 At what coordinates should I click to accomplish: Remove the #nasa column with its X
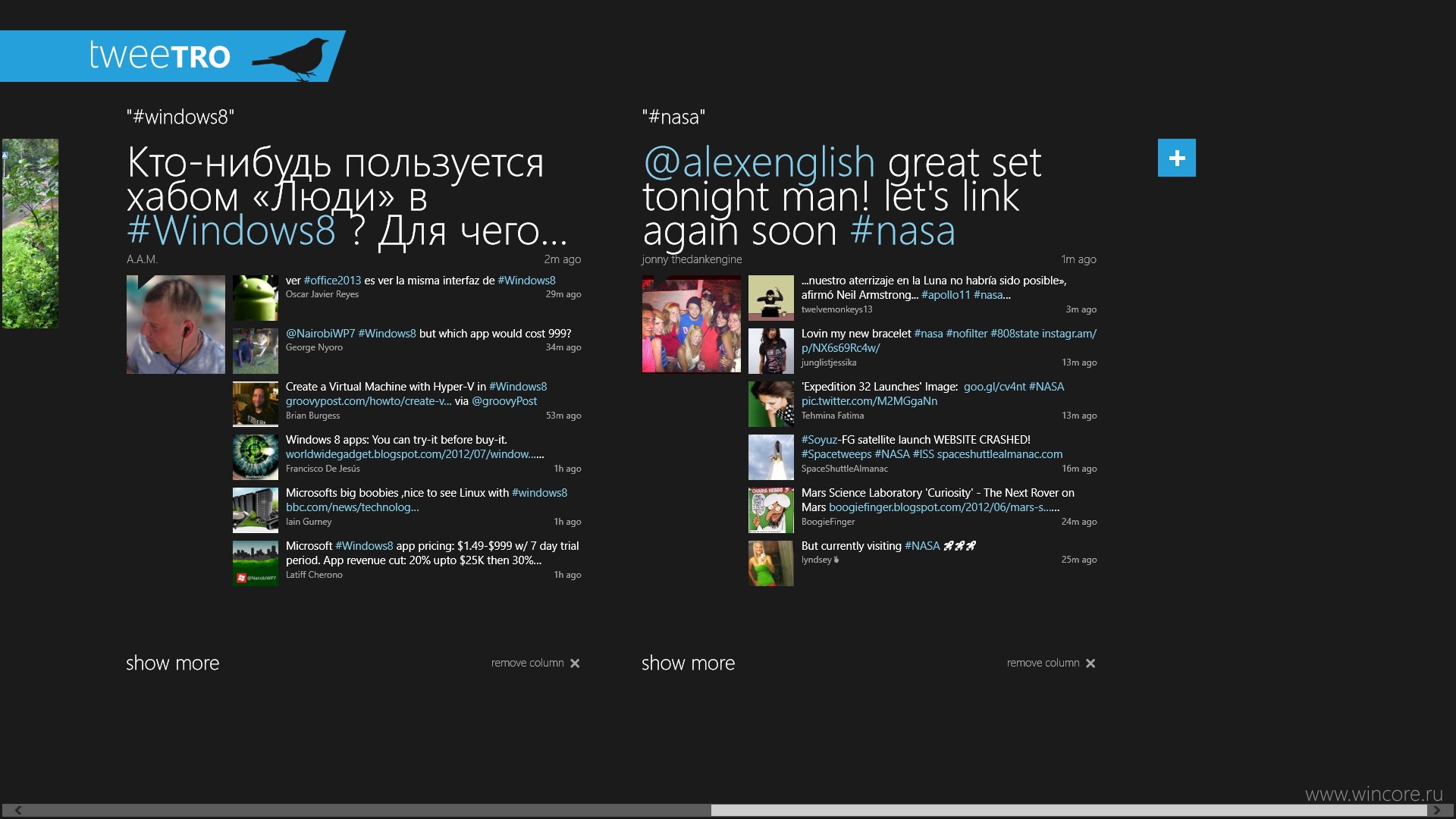click(1090, 664)
